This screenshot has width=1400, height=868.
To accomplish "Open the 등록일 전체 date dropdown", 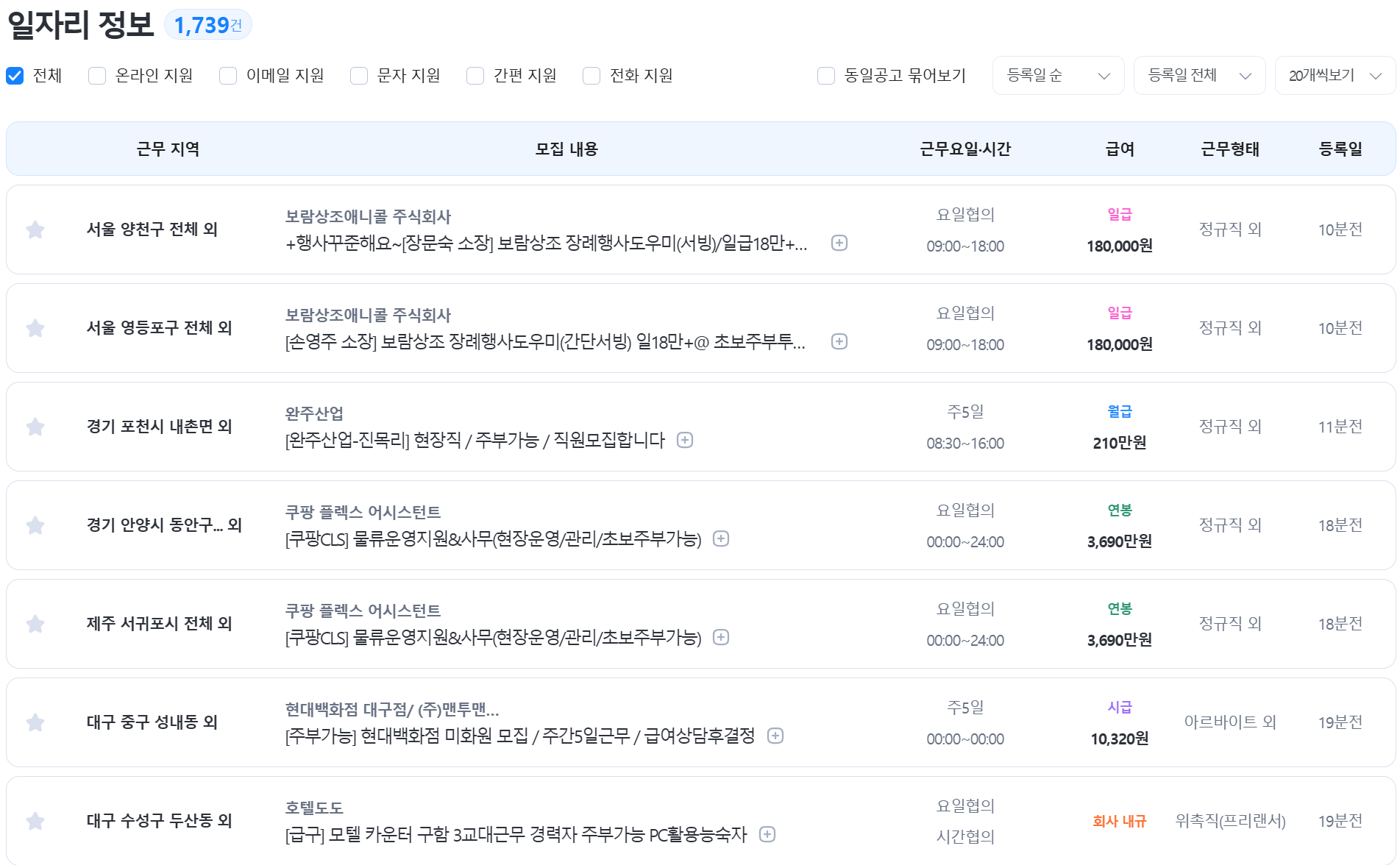I will (x=1199, y=76).
